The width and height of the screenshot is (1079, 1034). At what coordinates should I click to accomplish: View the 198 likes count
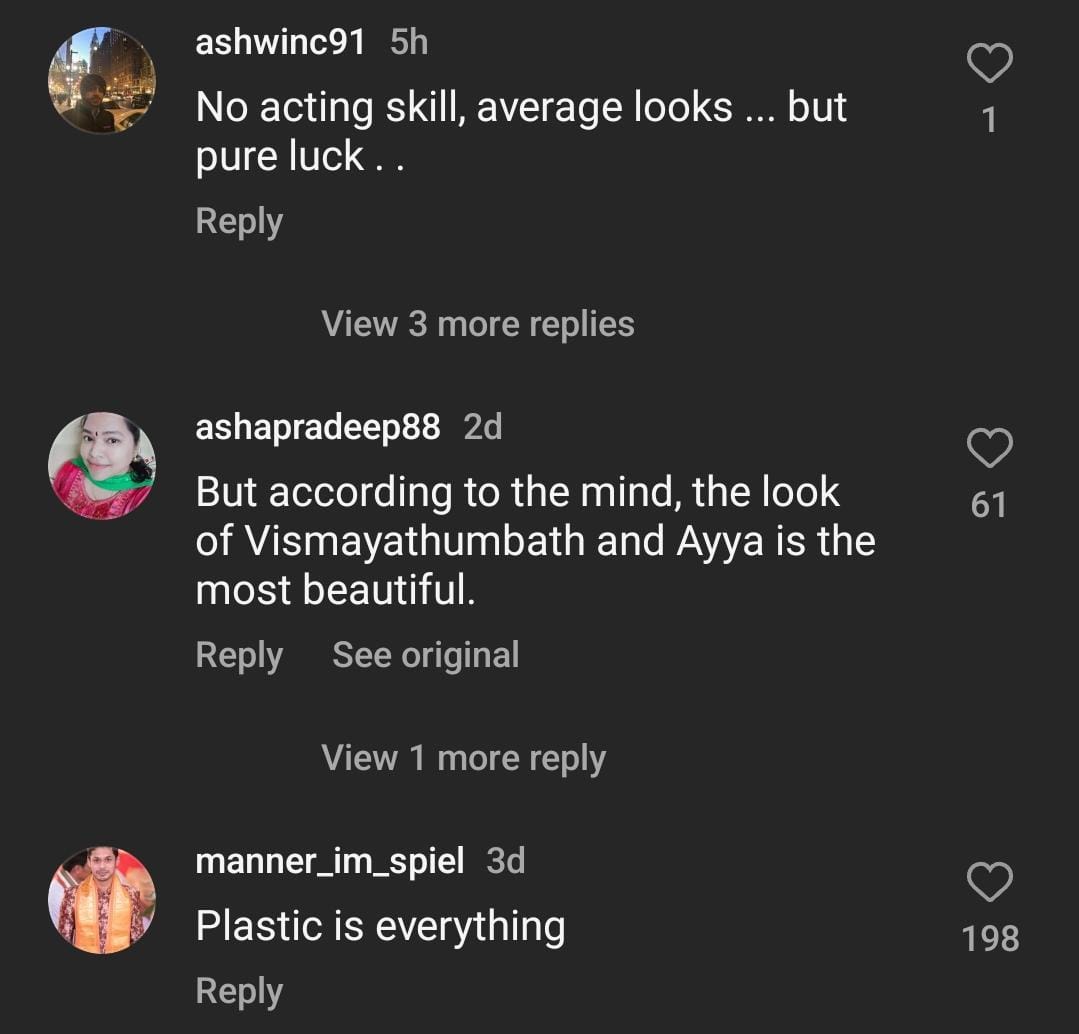point(990,939)
